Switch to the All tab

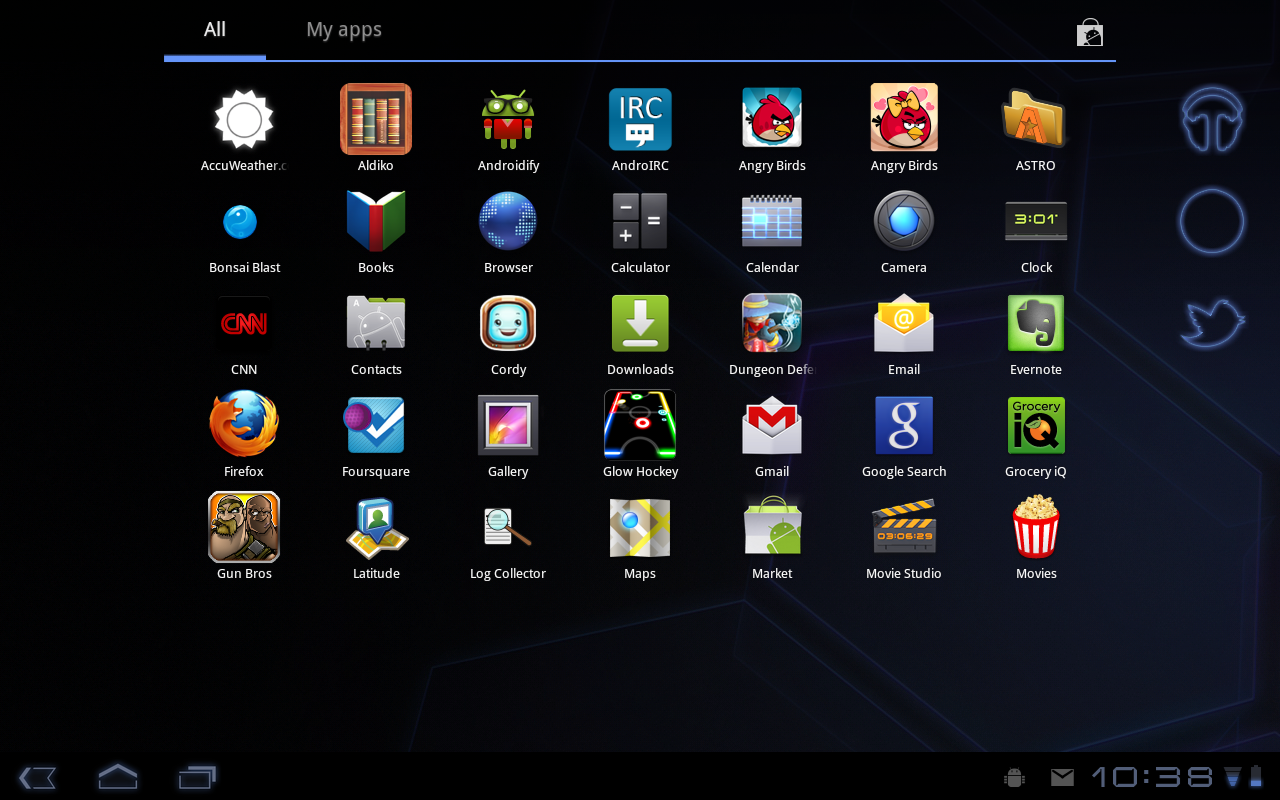coord(215,30)
